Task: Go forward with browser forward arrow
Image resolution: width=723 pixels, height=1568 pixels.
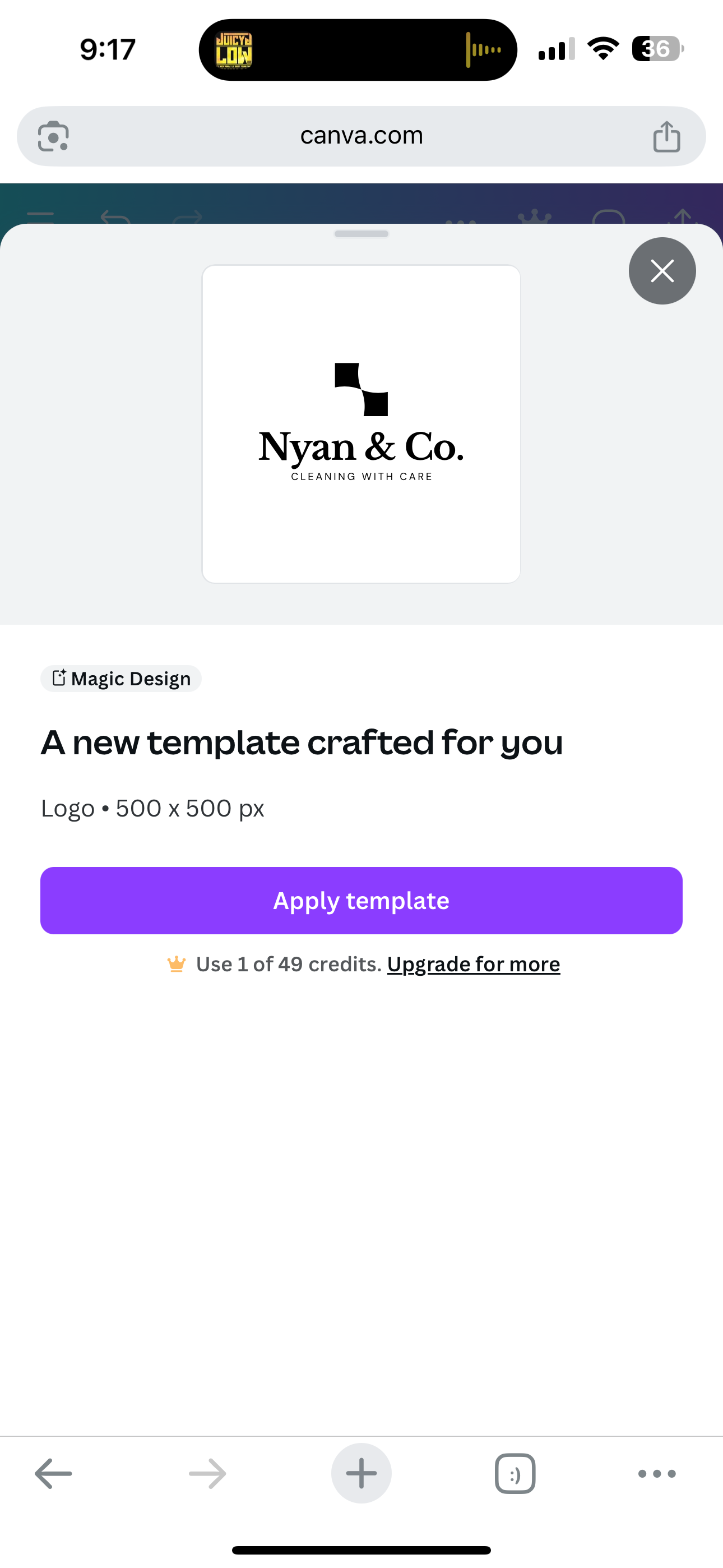Action: click(207, 1474)
